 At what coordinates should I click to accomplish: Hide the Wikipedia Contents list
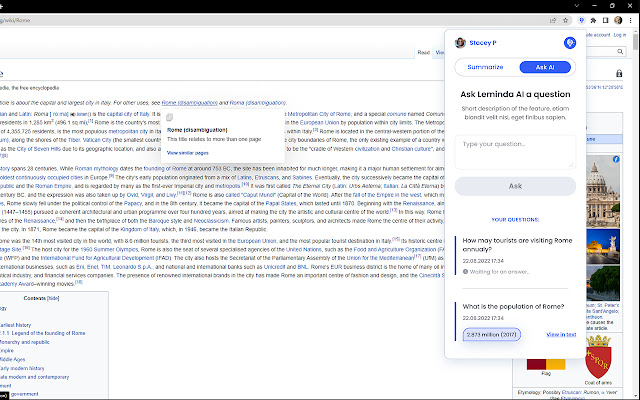coord(53,299)
